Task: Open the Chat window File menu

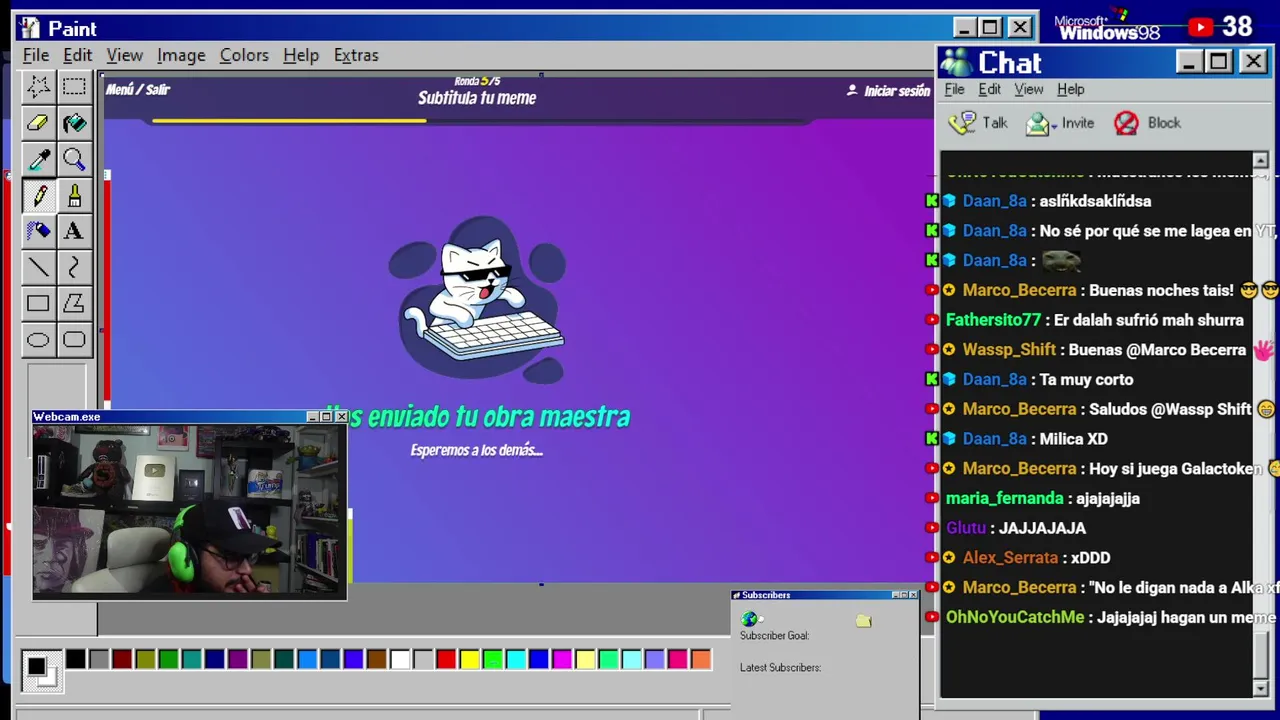Action: coord(954,89)
